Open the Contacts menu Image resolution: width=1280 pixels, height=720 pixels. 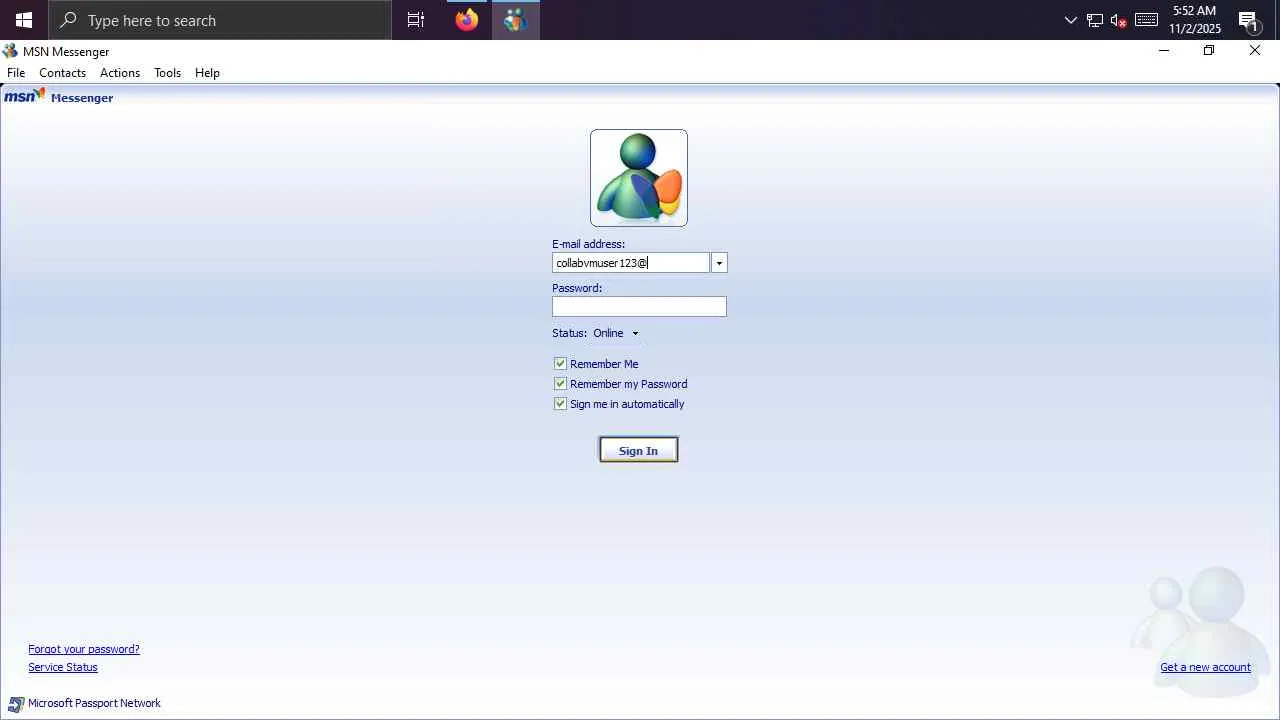[x=62, y=73]
